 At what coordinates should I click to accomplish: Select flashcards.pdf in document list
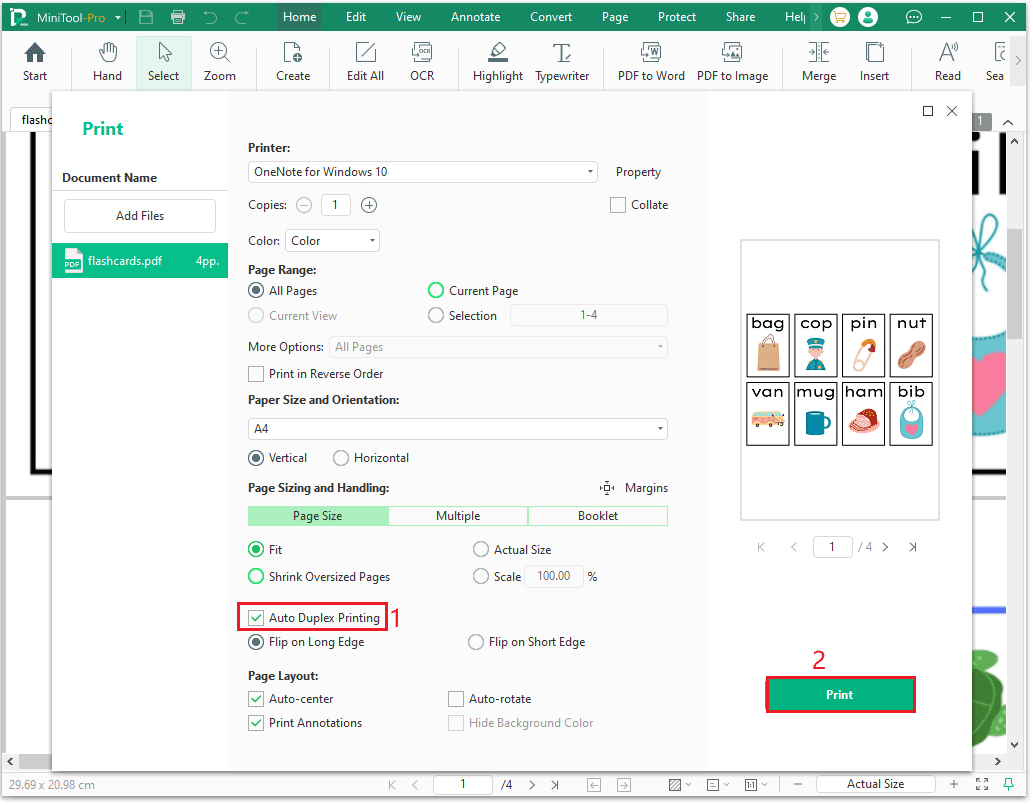coord(140,262)
